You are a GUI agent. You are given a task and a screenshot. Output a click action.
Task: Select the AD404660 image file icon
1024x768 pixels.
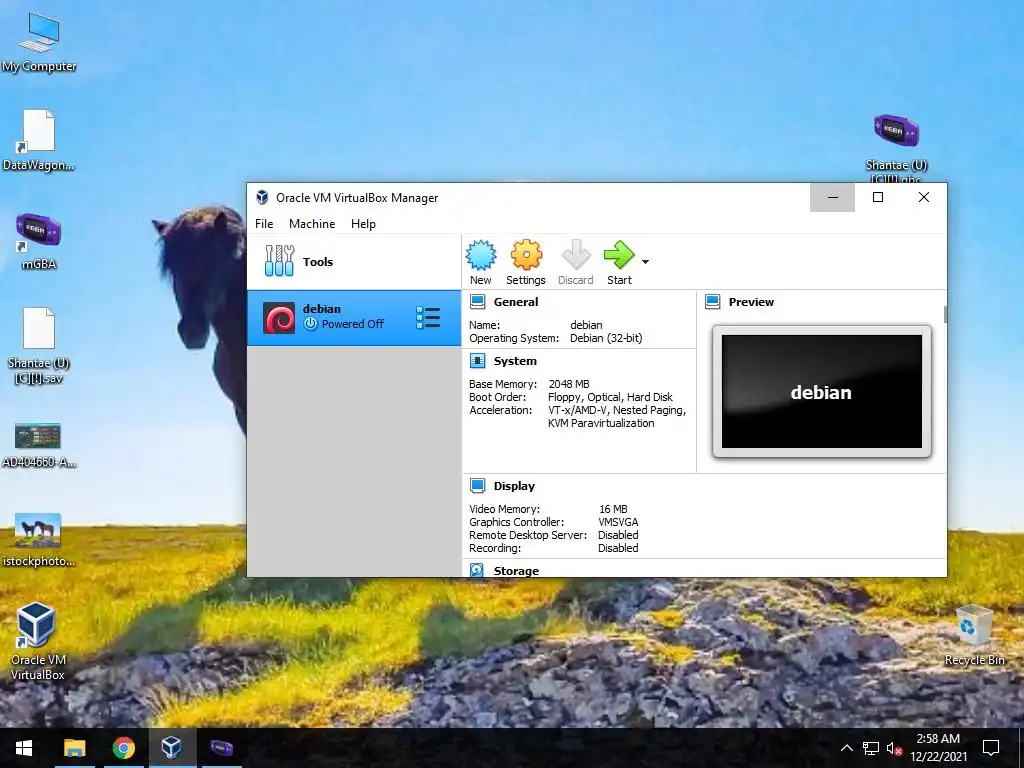click(x=39, y=445)
